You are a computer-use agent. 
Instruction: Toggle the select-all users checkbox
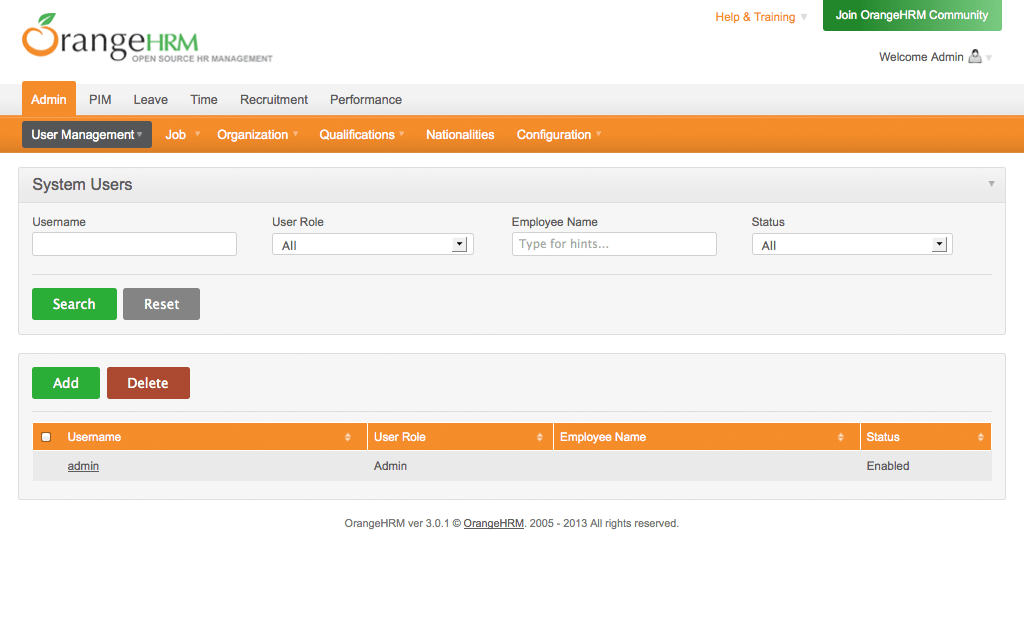pos(46,437)
